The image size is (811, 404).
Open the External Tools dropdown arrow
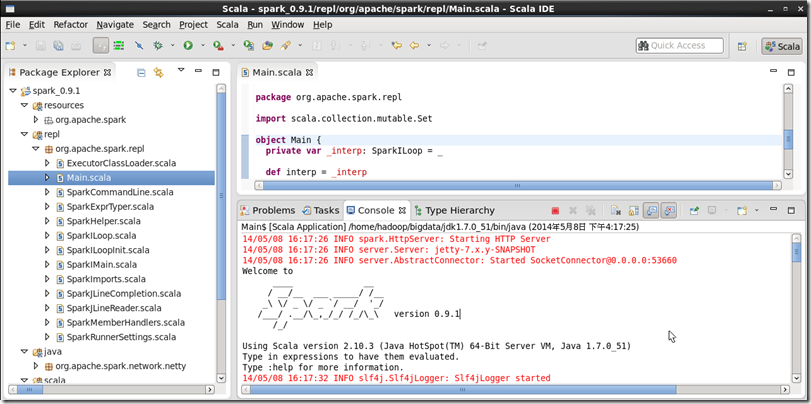233,46
